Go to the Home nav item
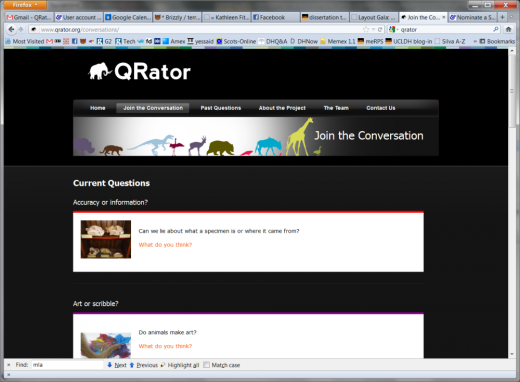 coord(98,108)
